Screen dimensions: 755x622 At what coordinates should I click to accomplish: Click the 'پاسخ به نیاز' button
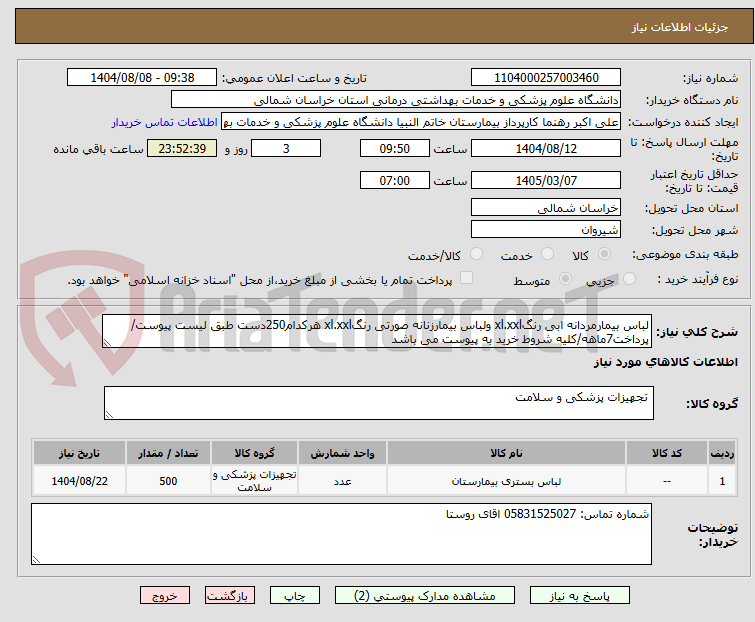tap(597, 595)
